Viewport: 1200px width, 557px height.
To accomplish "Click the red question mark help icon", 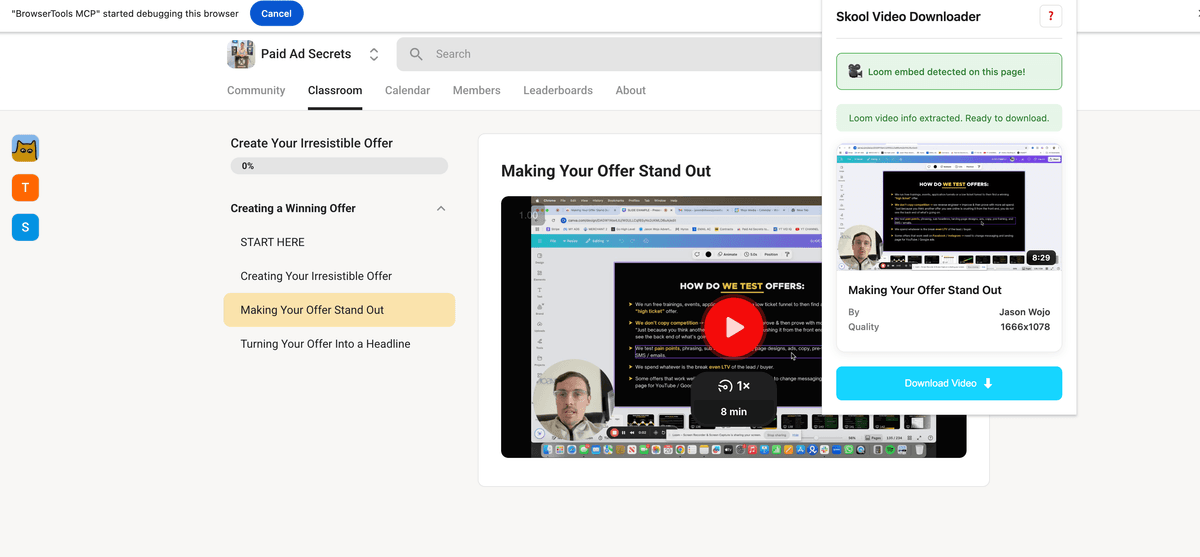I will pos(1051,16).
